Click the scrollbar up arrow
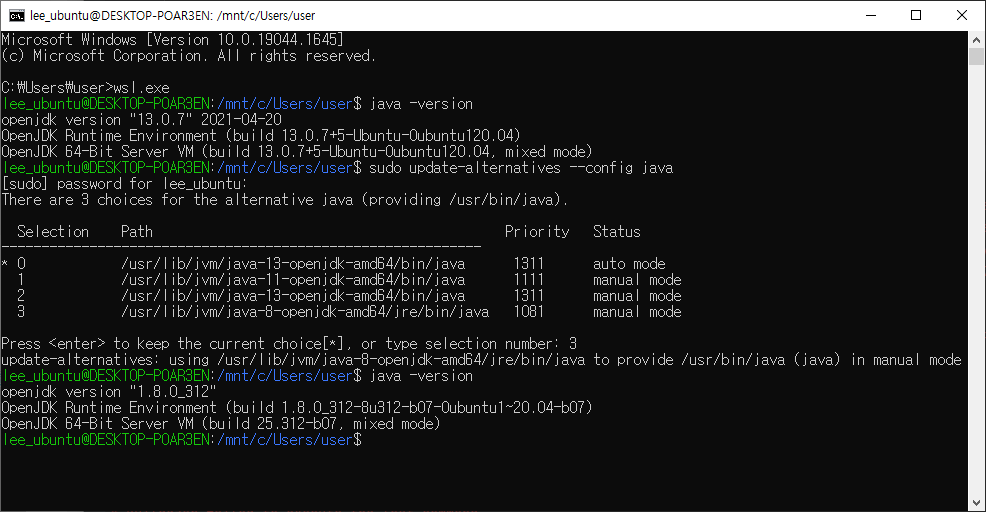 click(x=976, y=40)
